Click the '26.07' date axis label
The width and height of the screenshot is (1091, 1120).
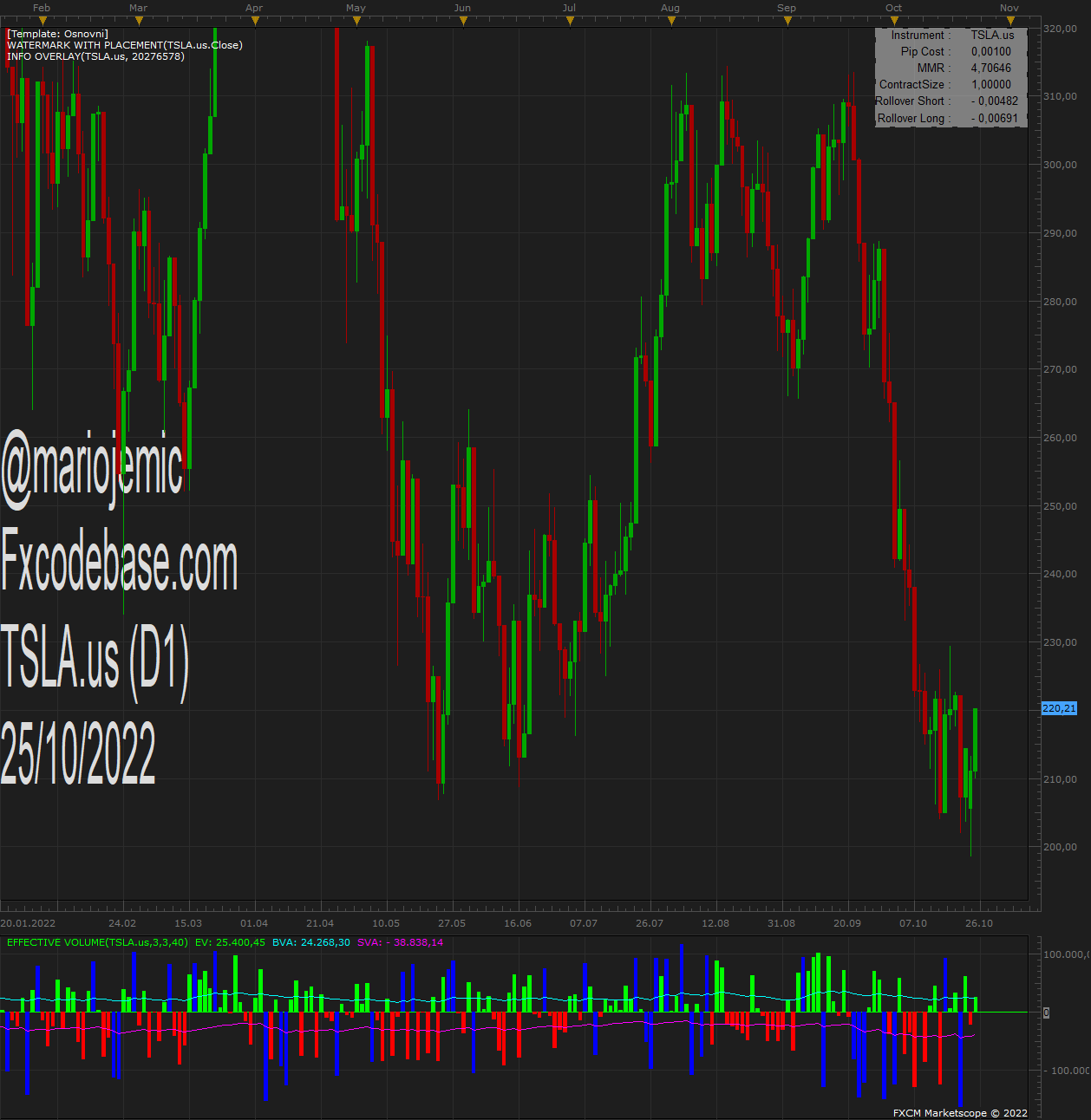pos(650,923)
